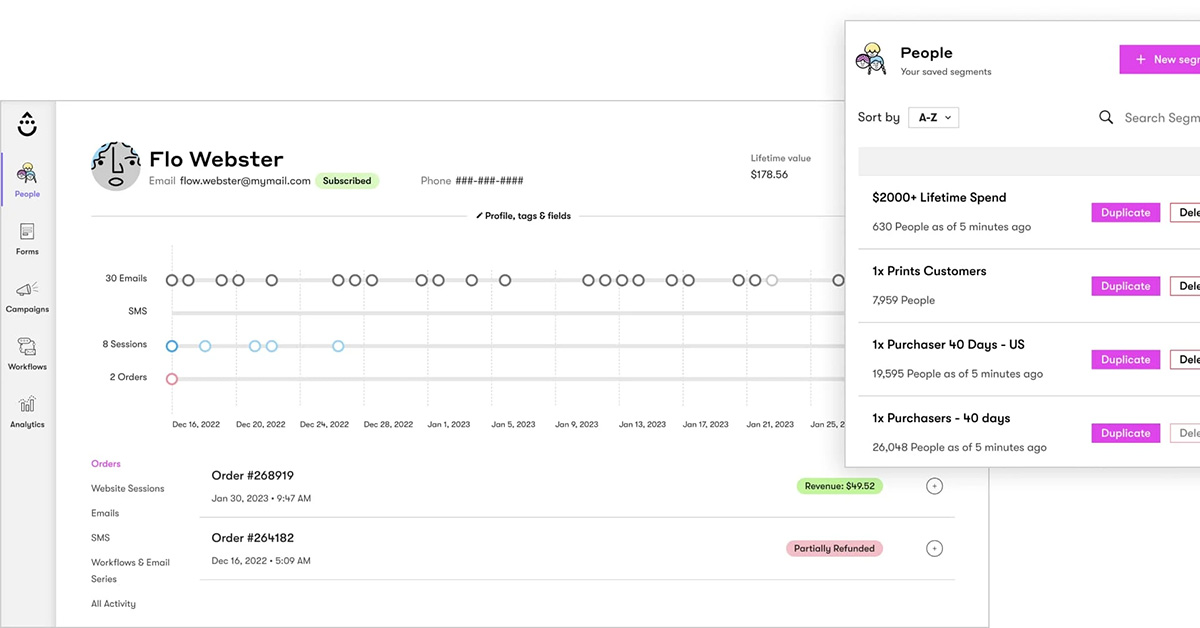The width and height of the screenshot is (1200, 628).
Task: Click Flo Webster's avatar image
Action: tap(115, 166)
